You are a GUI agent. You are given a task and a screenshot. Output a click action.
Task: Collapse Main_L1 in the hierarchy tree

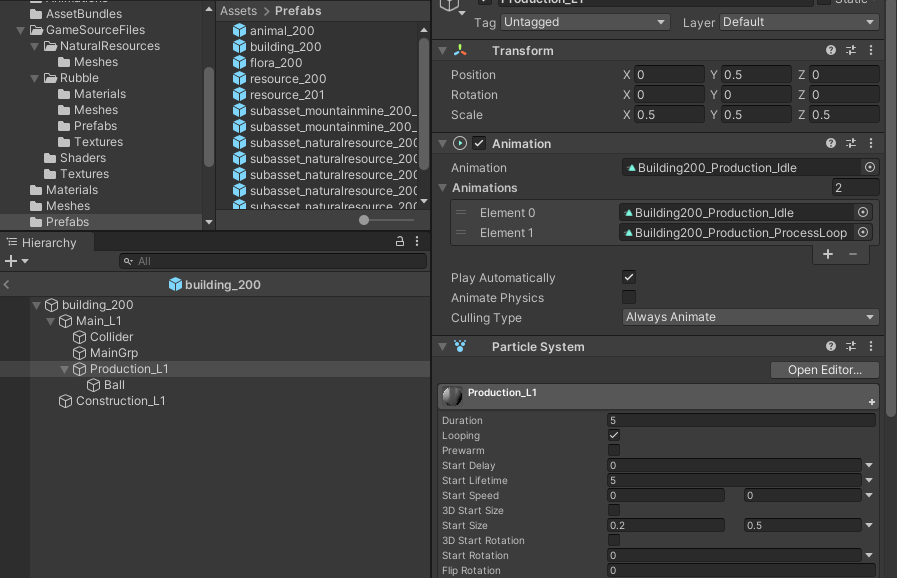point(50,321)
